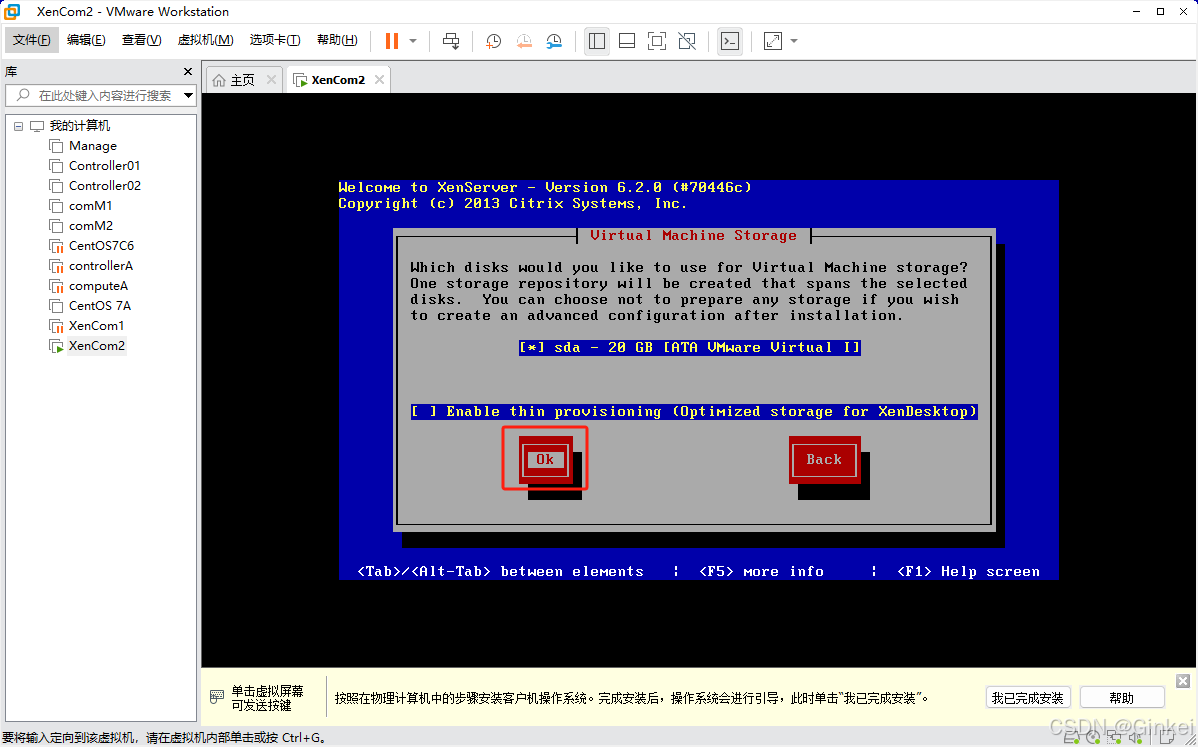Click the '<F1> Help screen' hint text
This screenshot has width=1198, height=747.
point(969,572)
